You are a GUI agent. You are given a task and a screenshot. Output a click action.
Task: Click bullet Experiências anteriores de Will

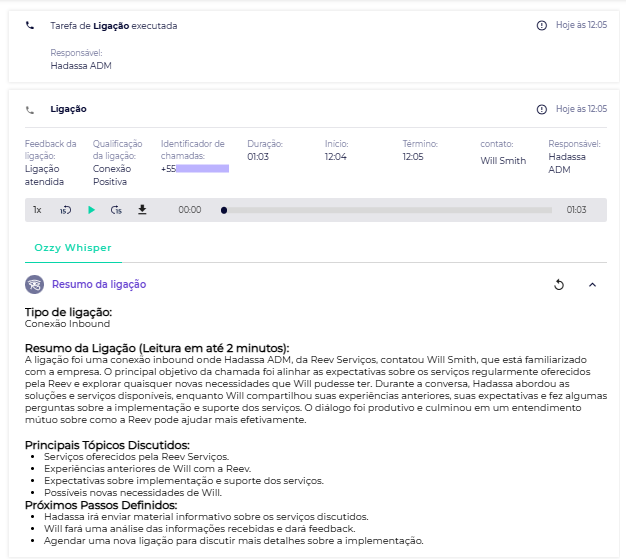click(x=148, y=469)
